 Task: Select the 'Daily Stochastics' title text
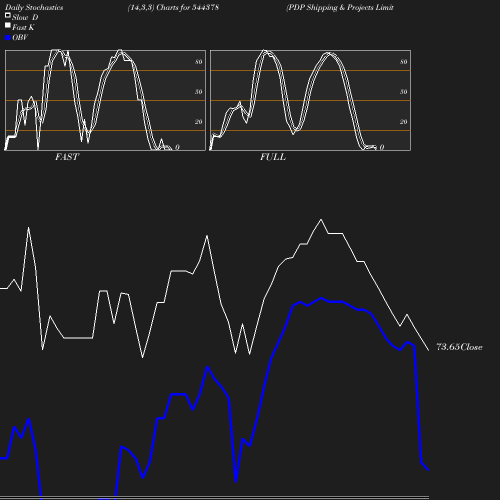(x=34, y=8)
